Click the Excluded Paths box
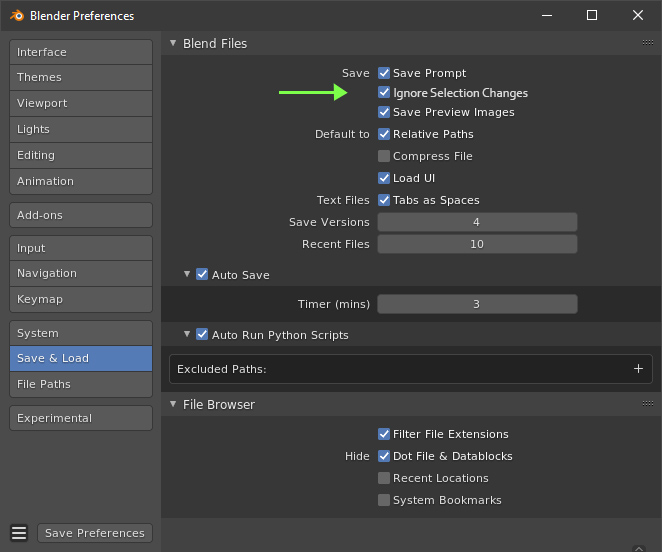The height and width of the screenshot is (552, 662). [410, 369]
